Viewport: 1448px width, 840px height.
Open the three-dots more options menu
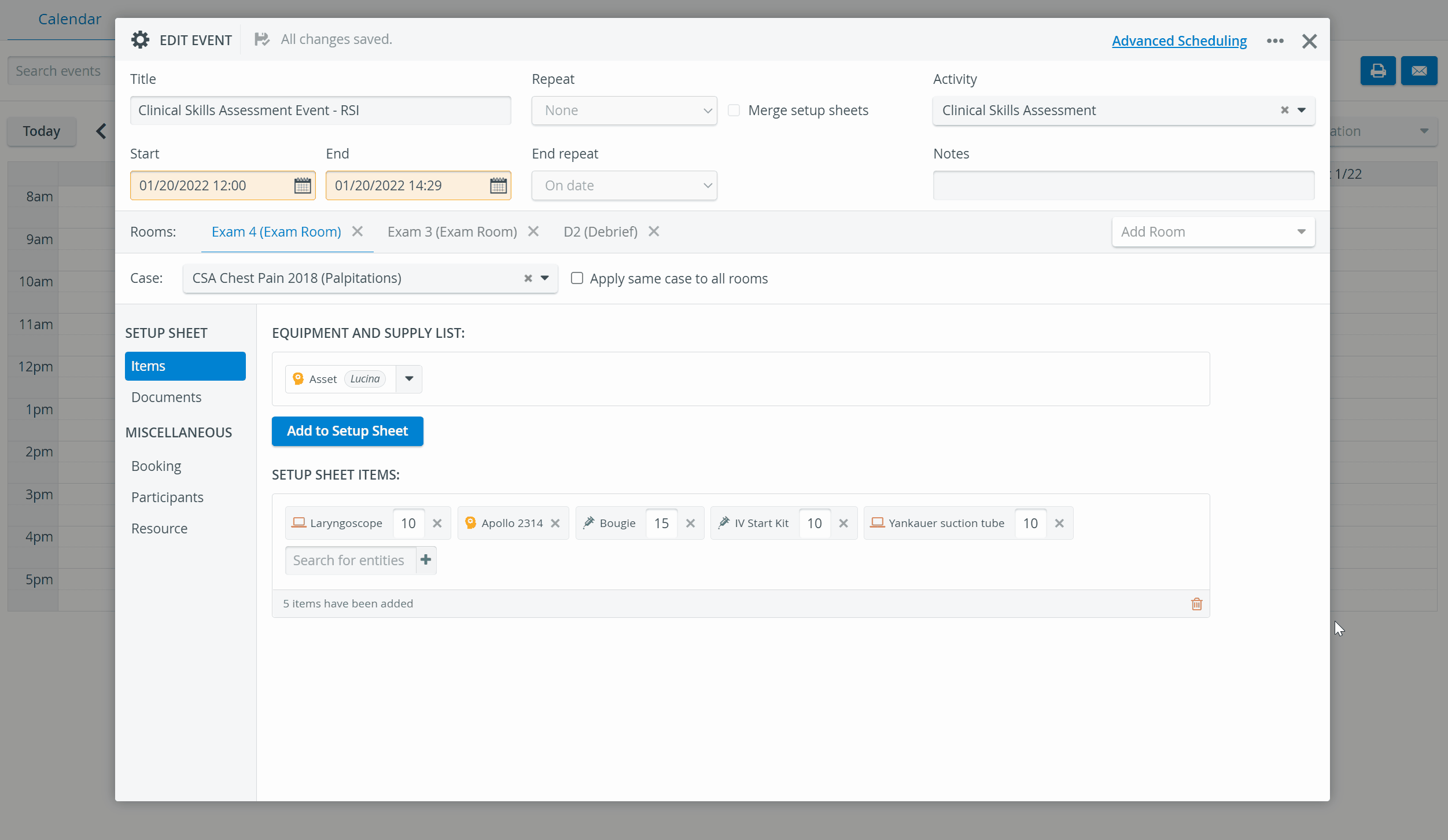[x=1275, y=40]
